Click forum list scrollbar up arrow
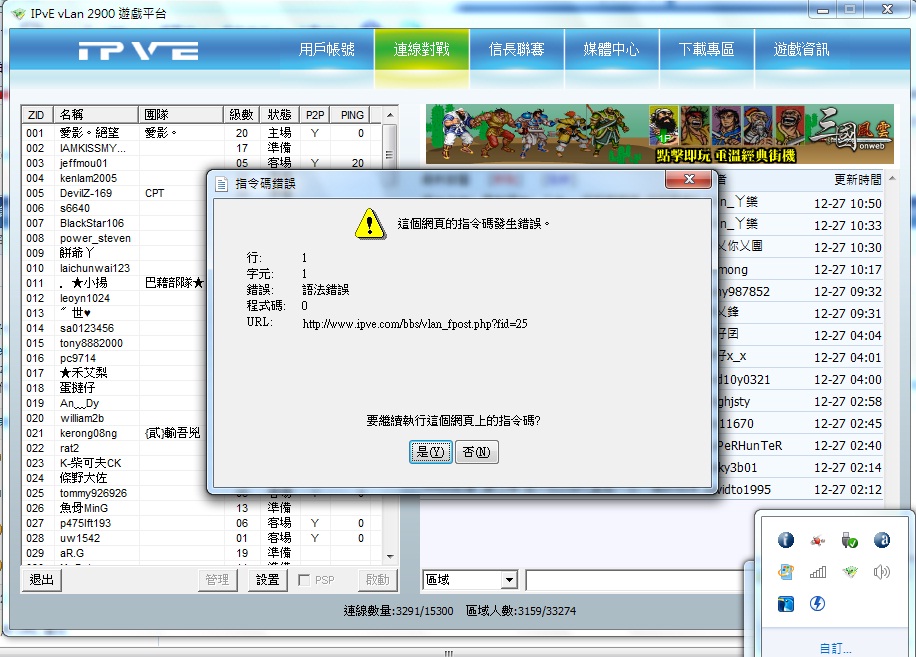This screenshot has width=916, height=657. point(893,178)
